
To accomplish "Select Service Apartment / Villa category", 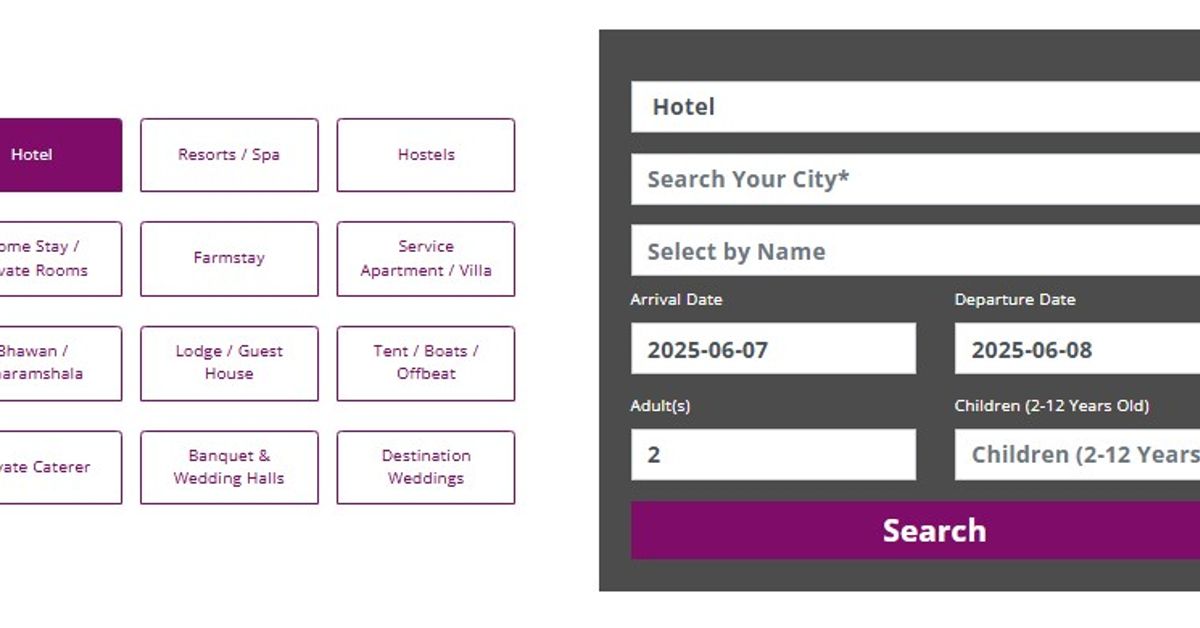I will click(426, 259).
